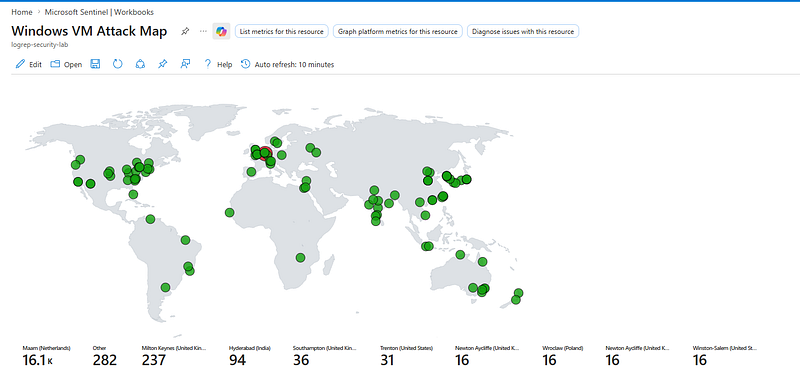Select the Milton Keynes 237 tile
The height and width of the screenshot is (376, 800).
coord(173,356)
